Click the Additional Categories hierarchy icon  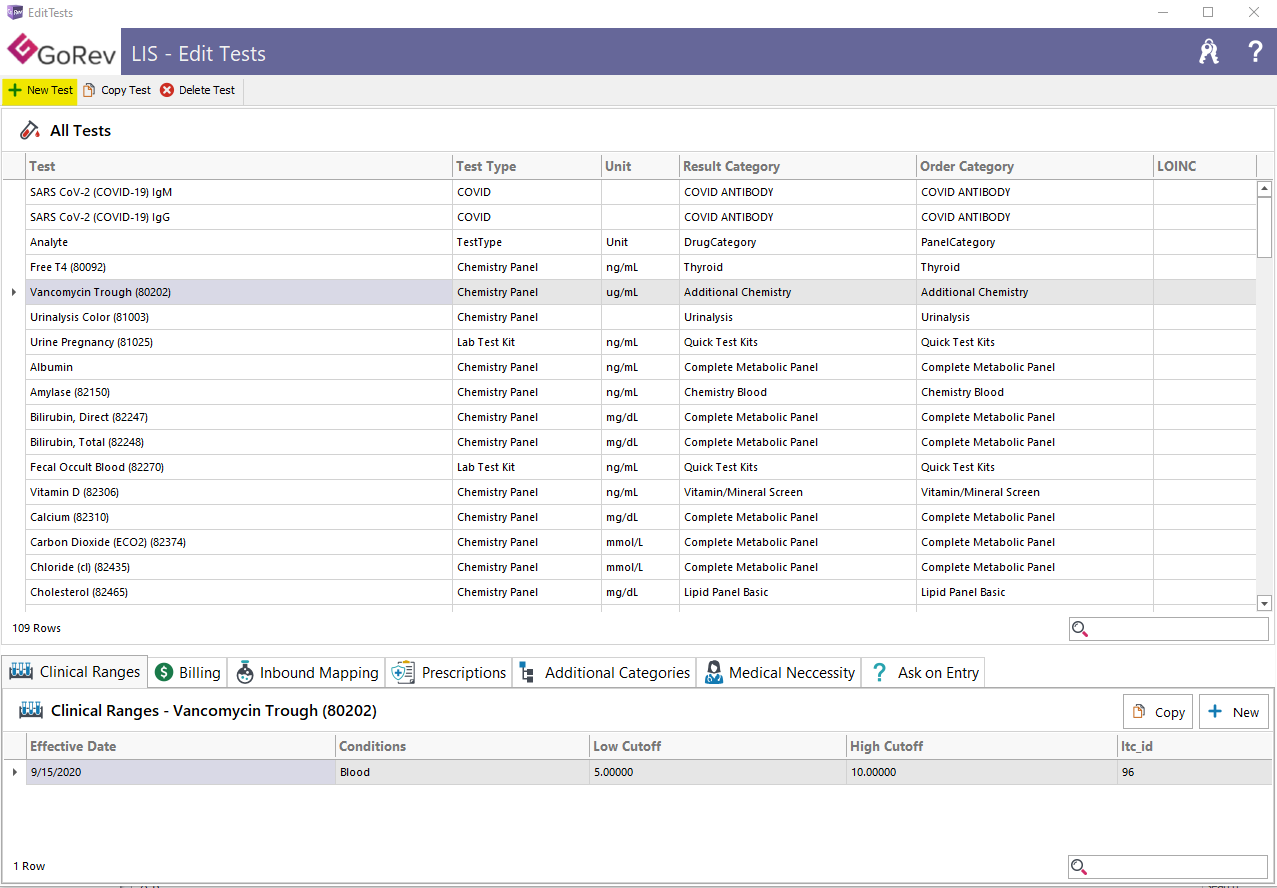tap(527, 673)
